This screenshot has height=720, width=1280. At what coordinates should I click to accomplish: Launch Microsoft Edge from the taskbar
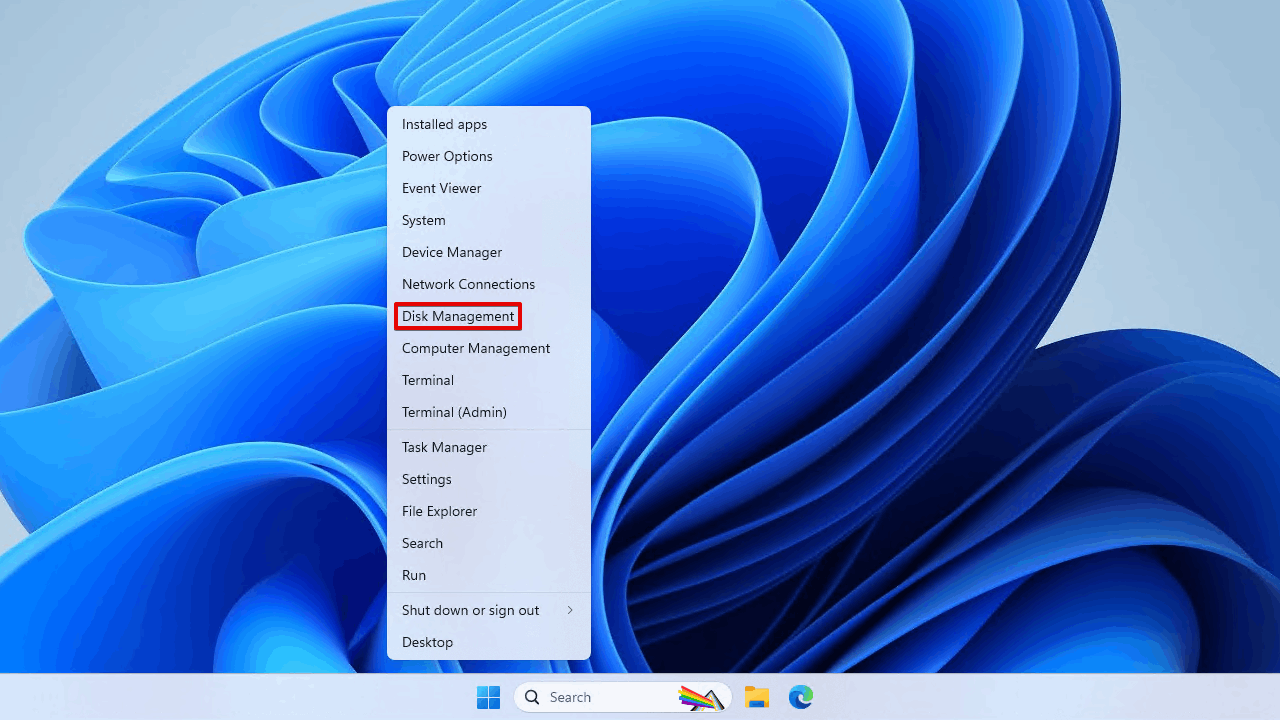pyautogui.click(x=800, y=697)
